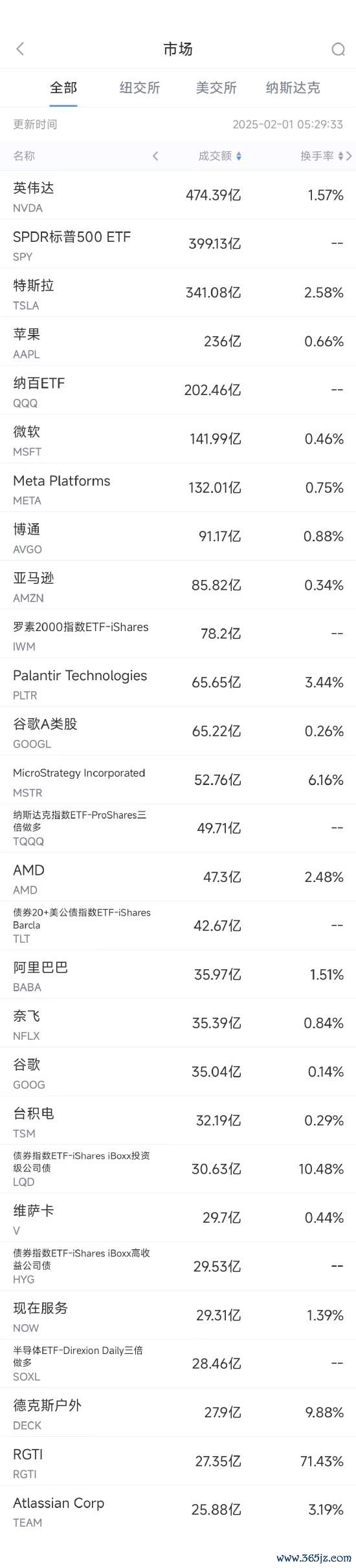Open RGTI stock entry
The width and height of the screenshot is (356, 1568).
pyautogui.click(x=178, y=1462)
